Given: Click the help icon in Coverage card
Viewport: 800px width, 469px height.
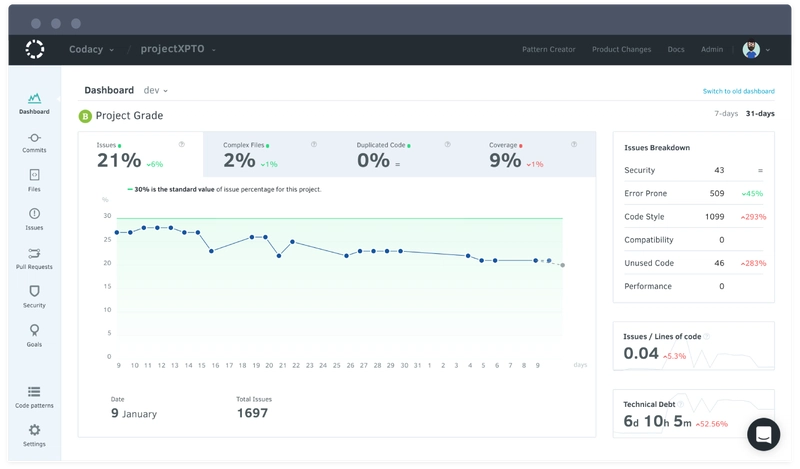Looking at the screenshot, I should click(574, 144).
